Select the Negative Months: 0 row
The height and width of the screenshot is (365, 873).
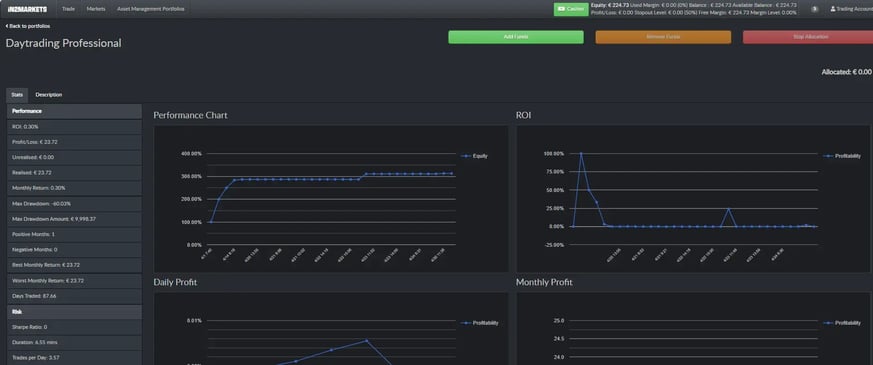[74, 250]
